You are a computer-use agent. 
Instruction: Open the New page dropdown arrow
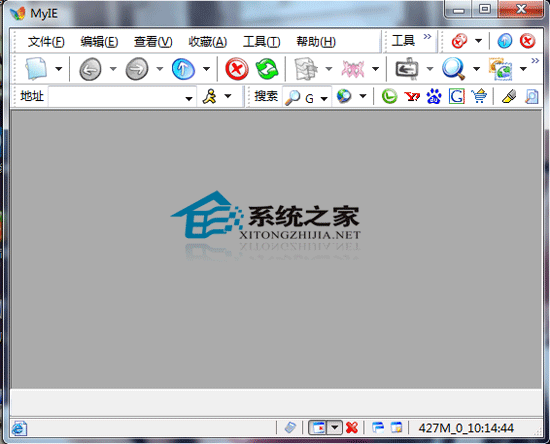[x=59, y=69]
